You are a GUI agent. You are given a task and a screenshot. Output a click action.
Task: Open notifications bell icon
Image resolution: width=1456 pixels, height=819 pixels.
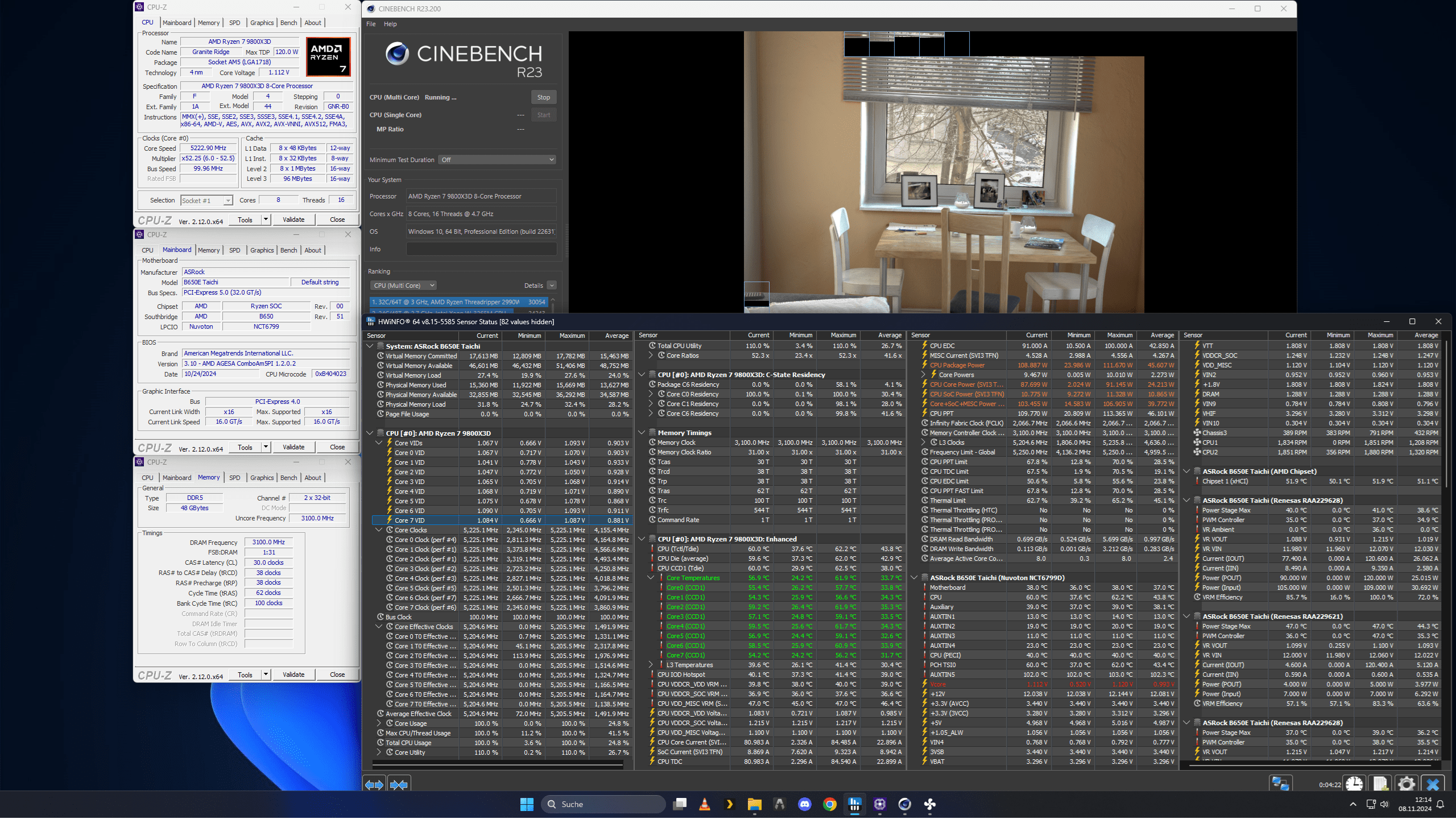pyautogui.click(x=1441, y=804)
